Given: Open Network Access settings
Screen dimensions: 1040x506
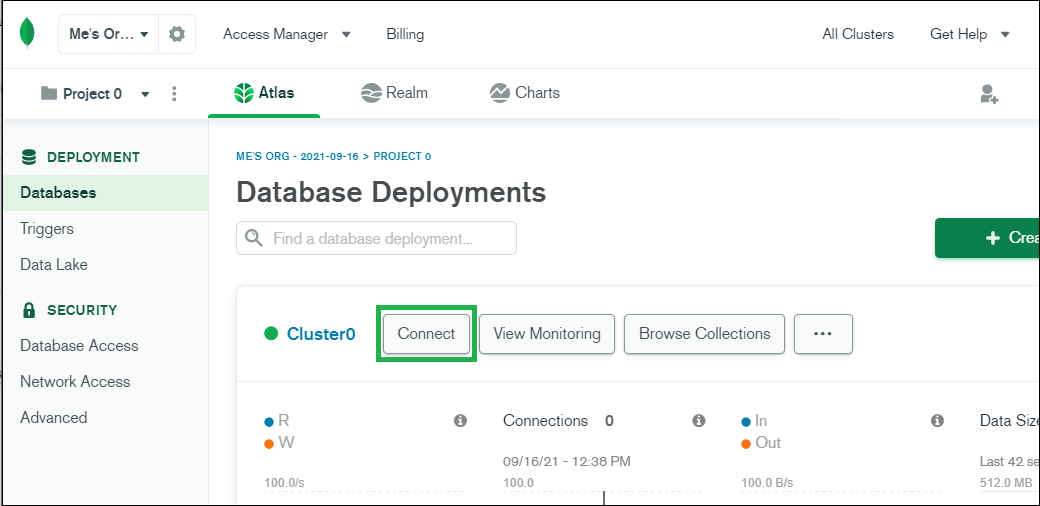Looking at the screenshot, I should click(75, 381).
